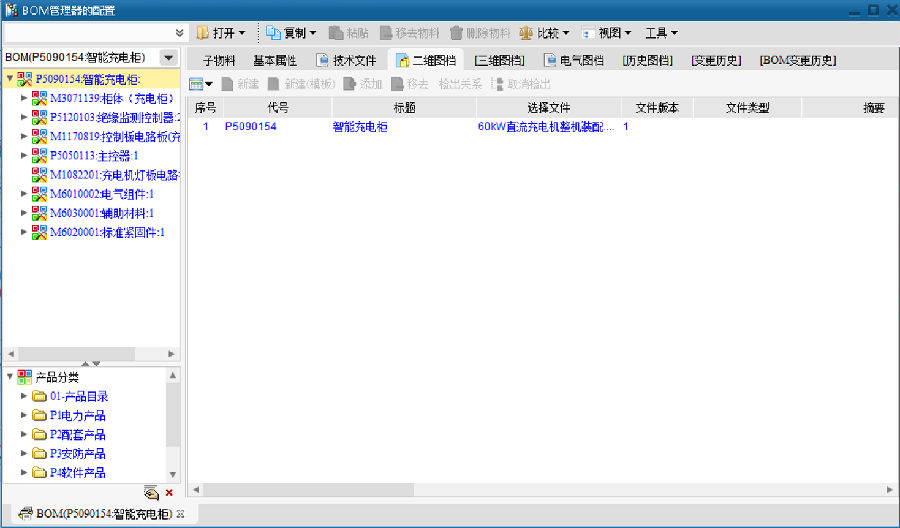Switch to the 技术文件 tab
The image size is (900, 528).
coord(347,60)
